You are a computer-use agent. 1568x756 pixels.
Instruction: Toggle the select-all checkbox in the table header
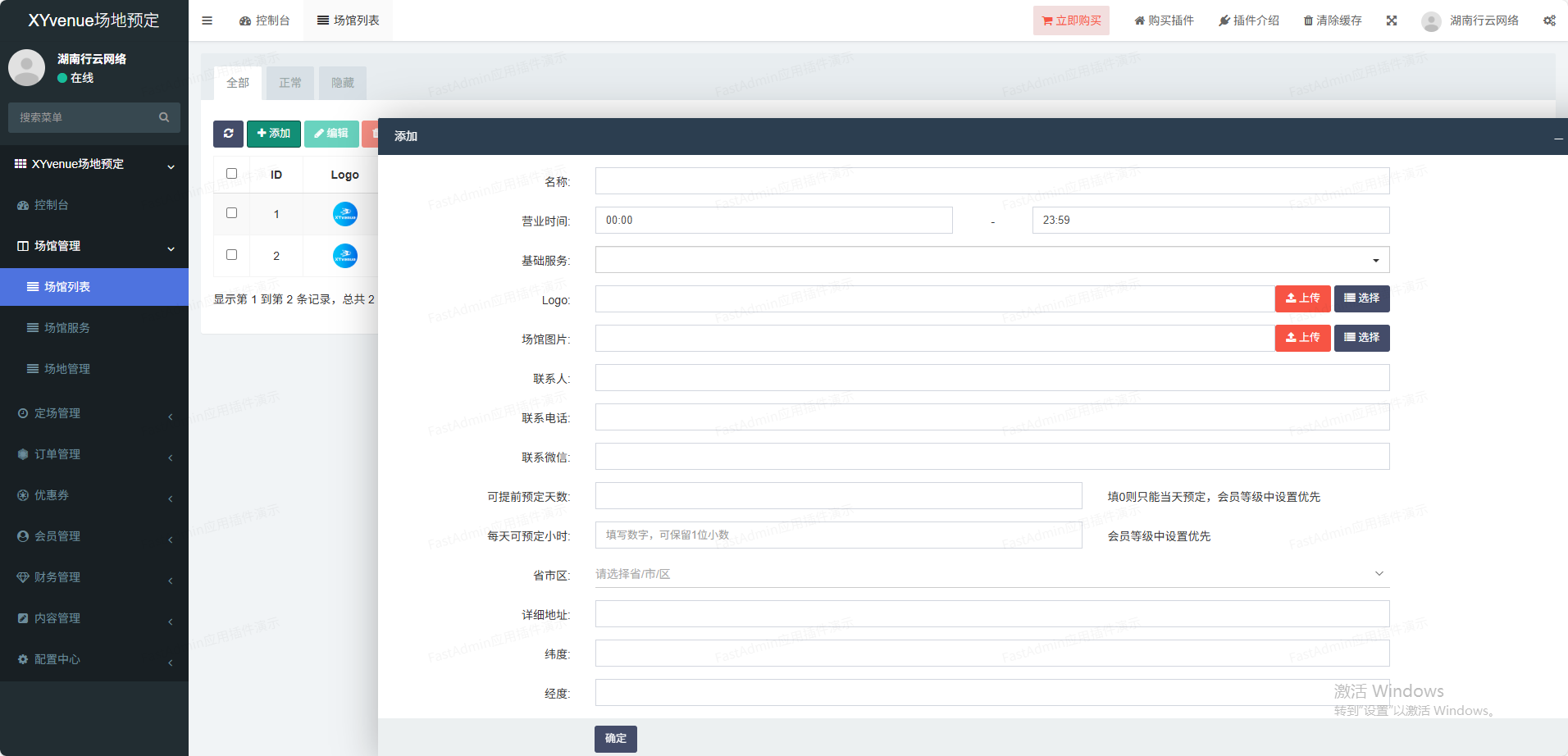[231, 174]
